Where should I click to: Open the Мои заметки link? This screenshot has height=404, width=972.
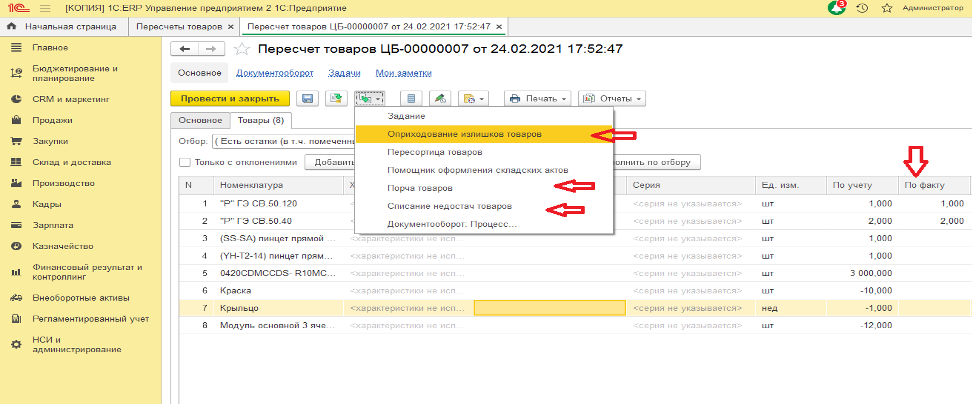coord(404,73)
